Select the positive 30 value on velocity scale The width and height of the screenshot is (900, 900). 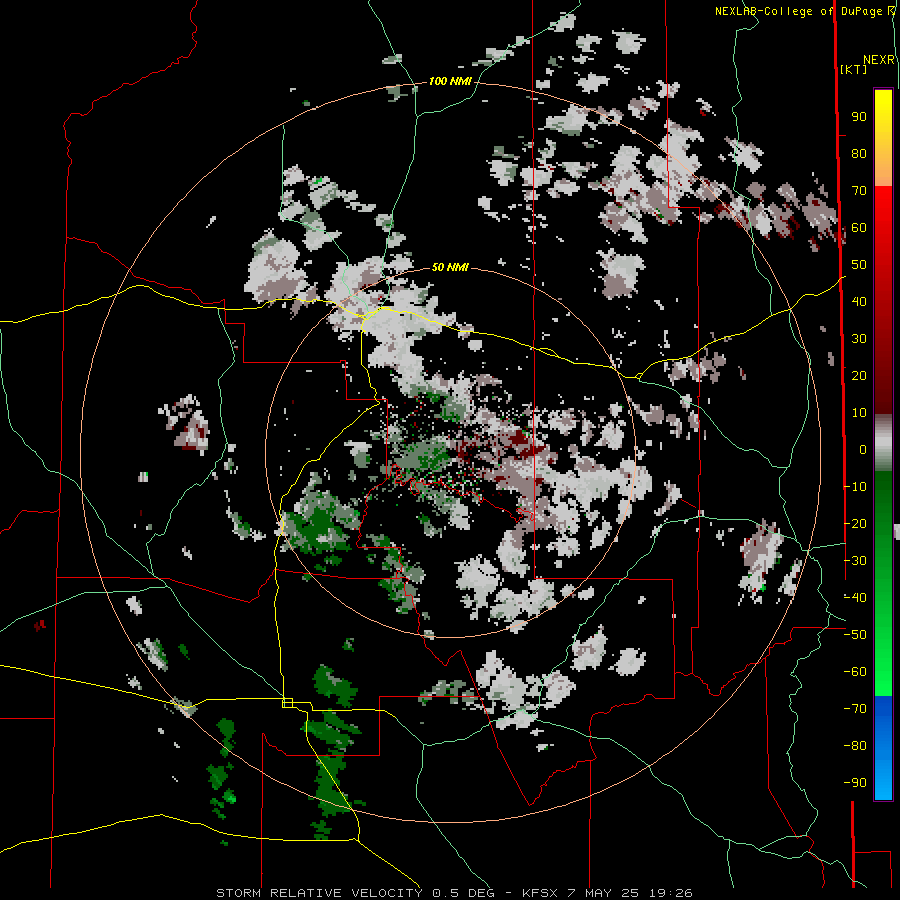859,339
